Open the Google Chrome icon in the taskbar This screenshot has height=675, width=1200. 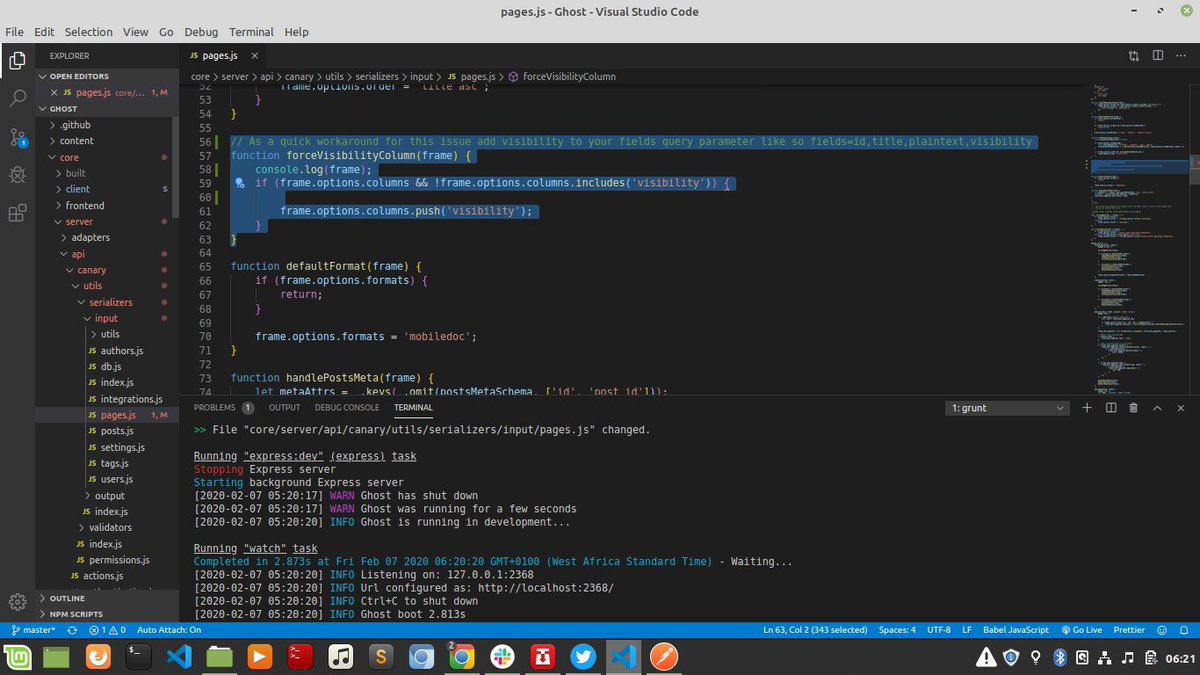pos(460,657)
